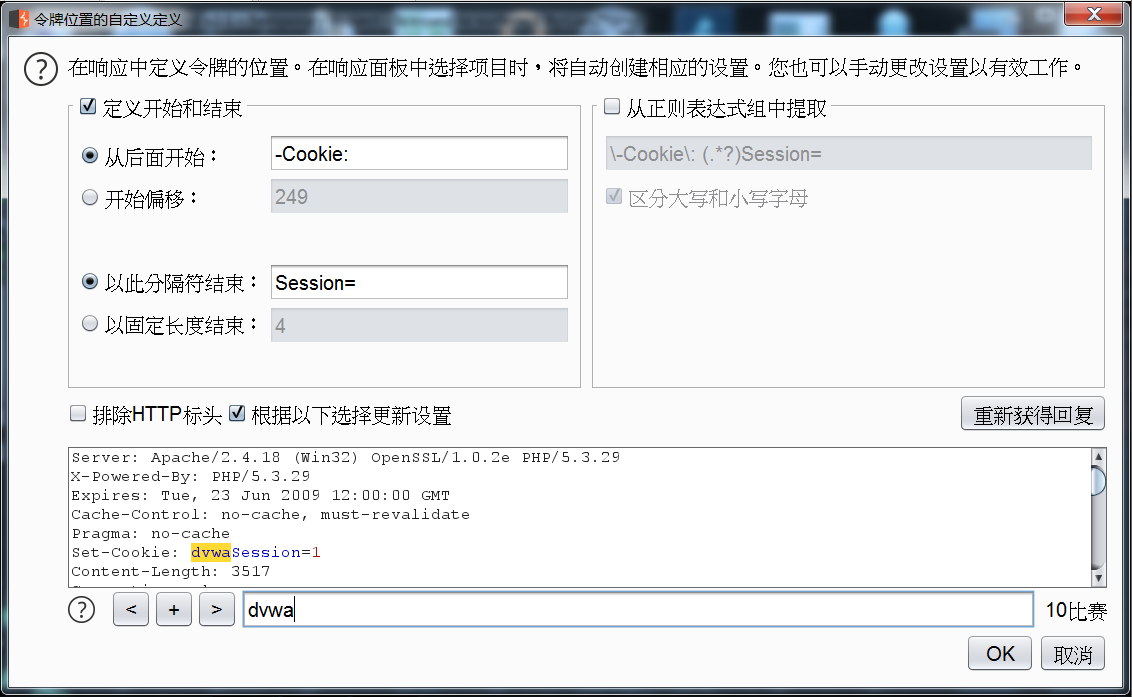Select the 以此分隔符结束 radio button
Image resolution: width=1132 pixels, height=697 pixels.
point(90,281)
